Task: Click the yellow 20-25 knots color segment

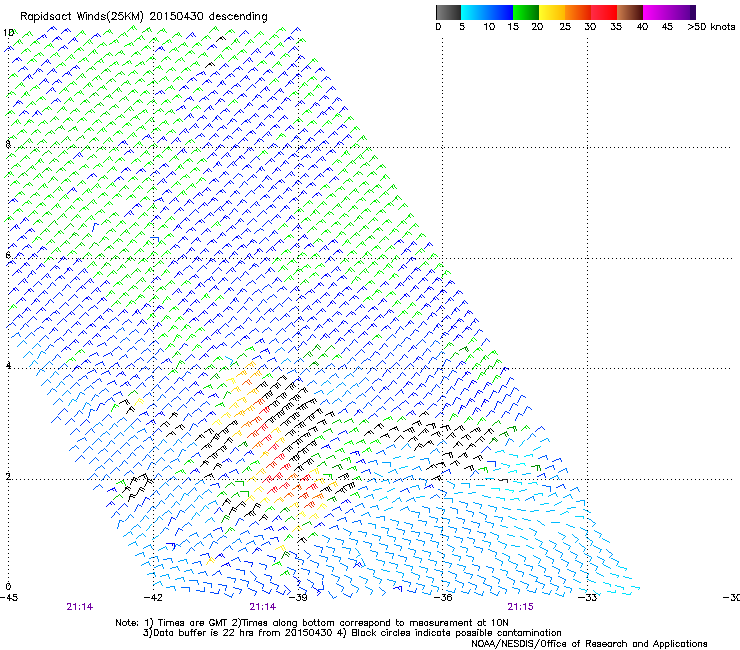Action: point(552,12)
